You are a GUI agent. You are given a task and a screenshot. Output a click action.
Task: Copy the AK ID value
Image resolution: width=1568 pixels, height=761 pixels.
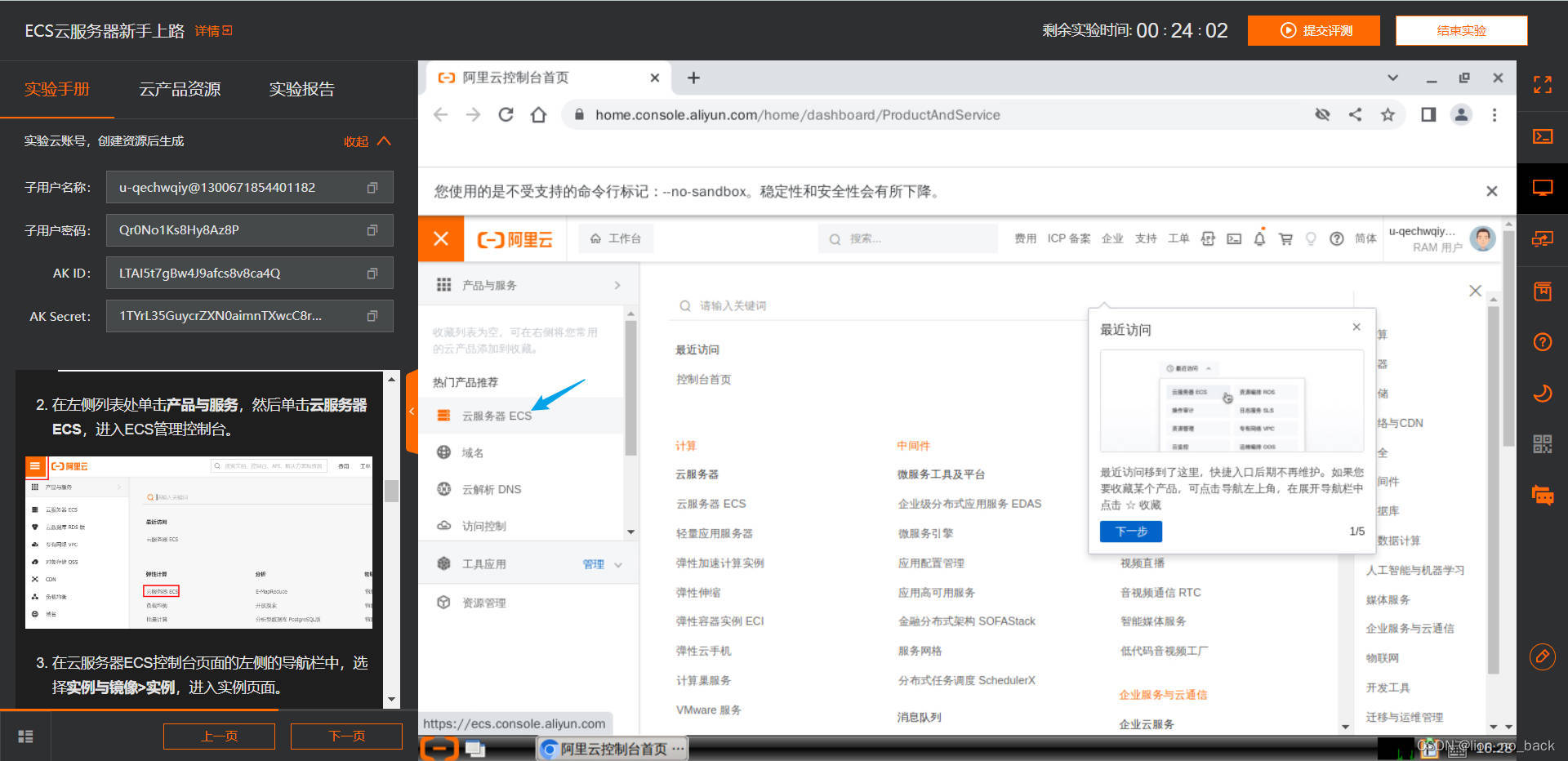coord(372,274)
